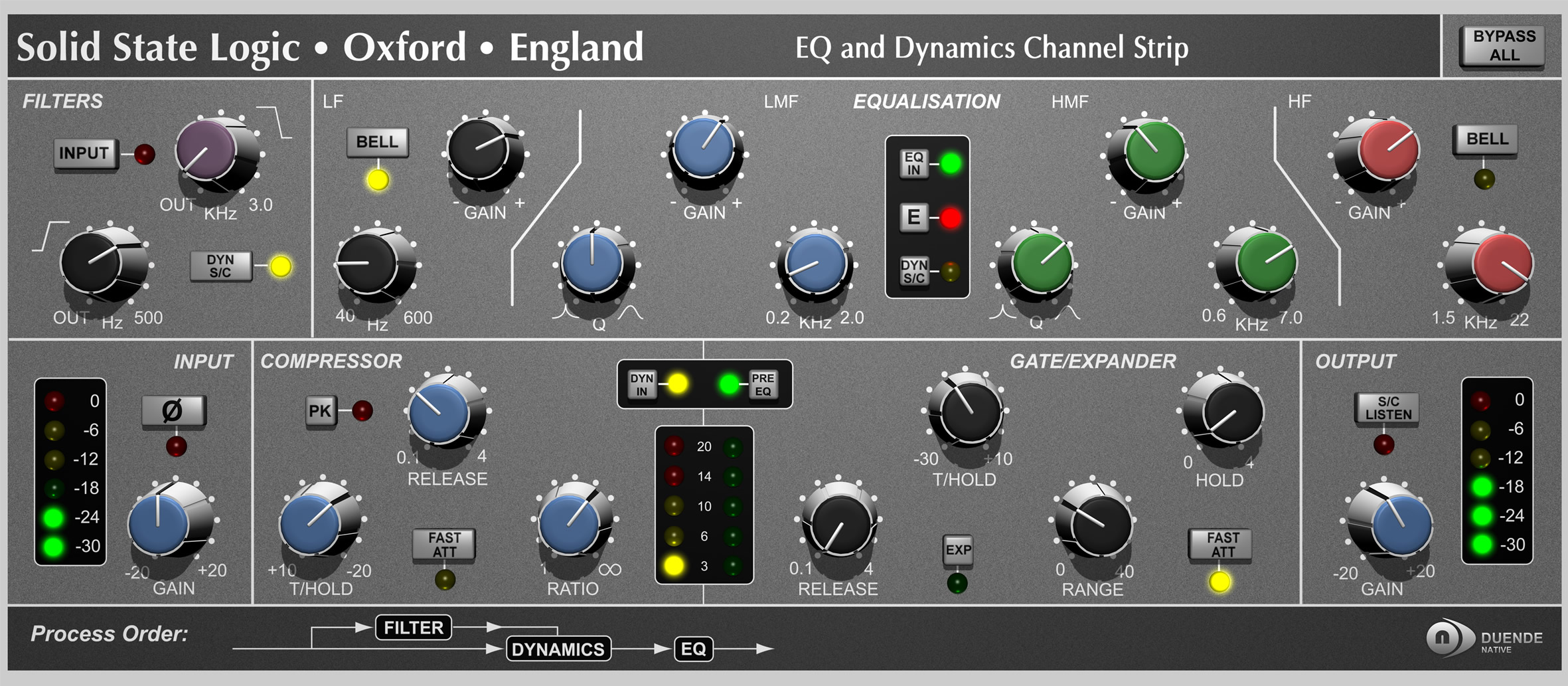Click the input meter 0 dB LED

pyautogui.click(x=54, y=400)
